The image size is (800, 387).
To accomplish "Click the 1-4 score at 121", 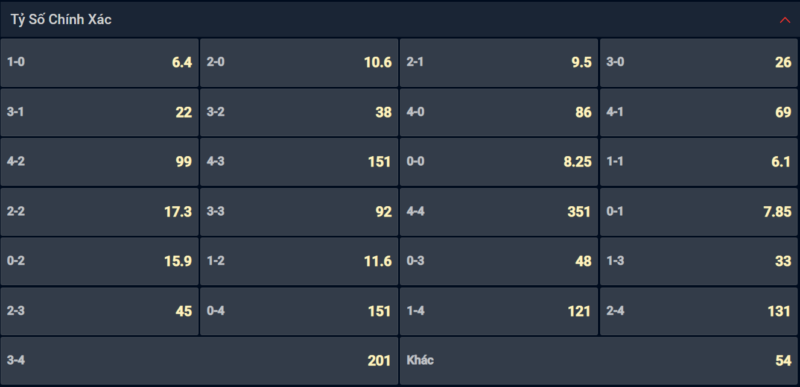I will [499, 311].
